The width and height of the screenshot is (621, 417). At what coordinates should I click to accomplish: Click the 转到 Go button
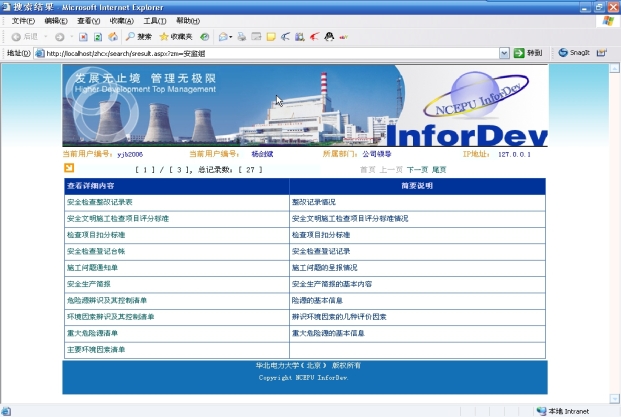pos(528,52)
